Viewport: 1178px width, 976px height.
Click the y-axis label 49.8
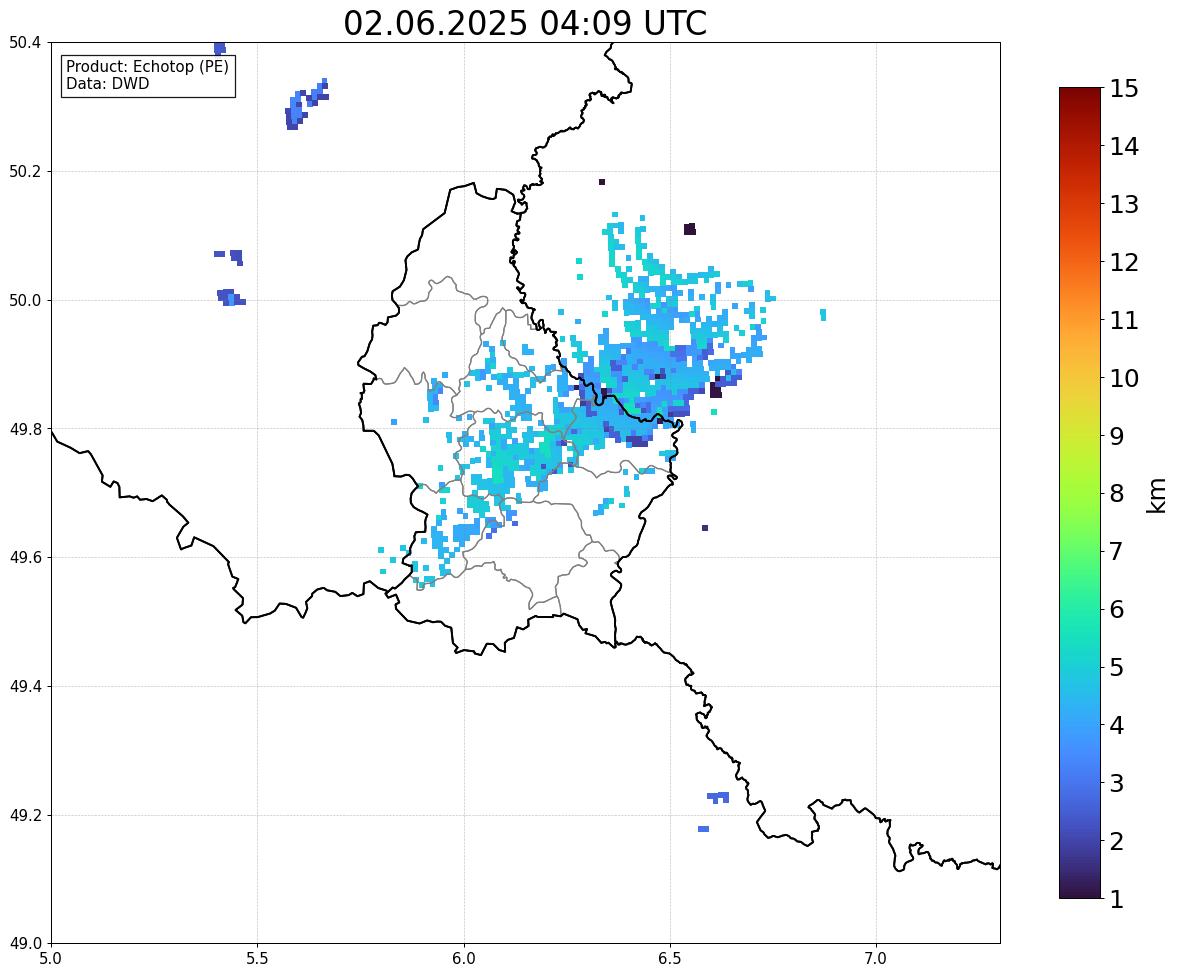click(25, 429)
